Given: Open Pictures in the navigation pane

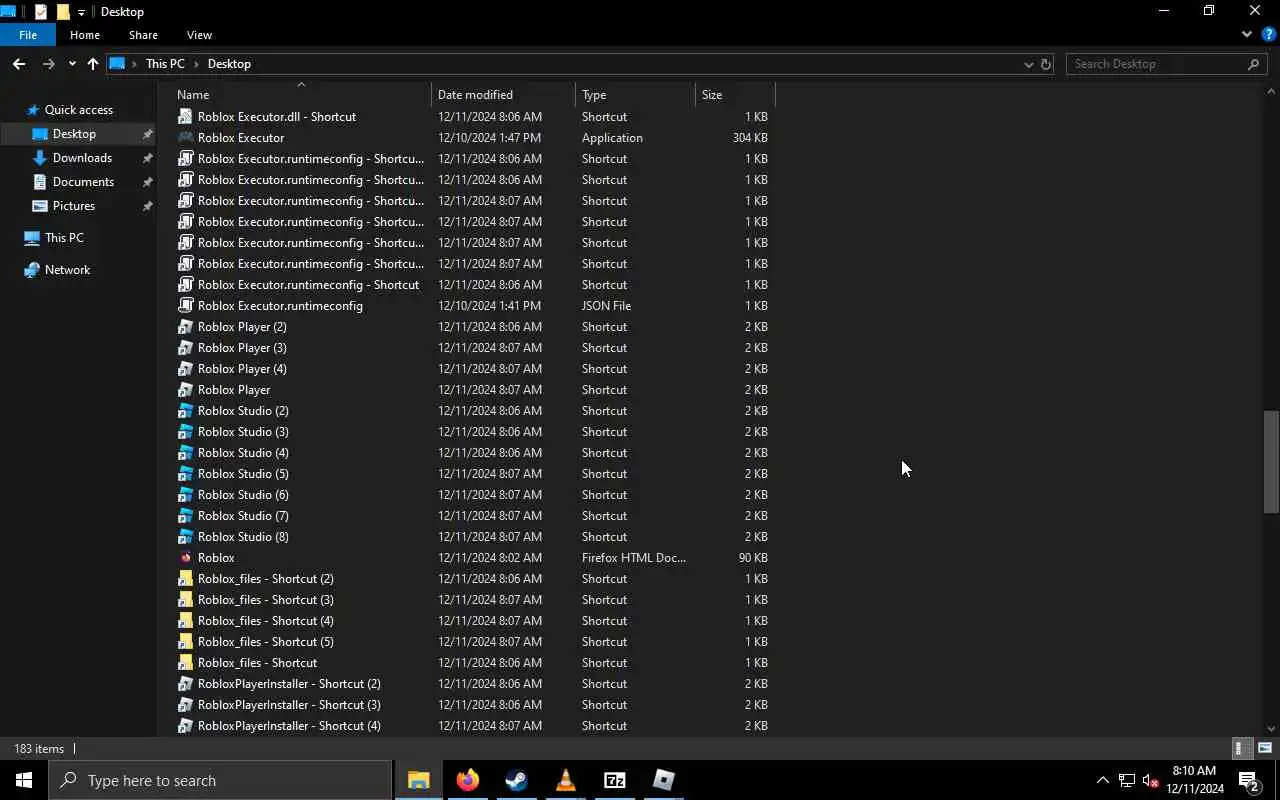Looking at the screenshot, I should (74, 206).
